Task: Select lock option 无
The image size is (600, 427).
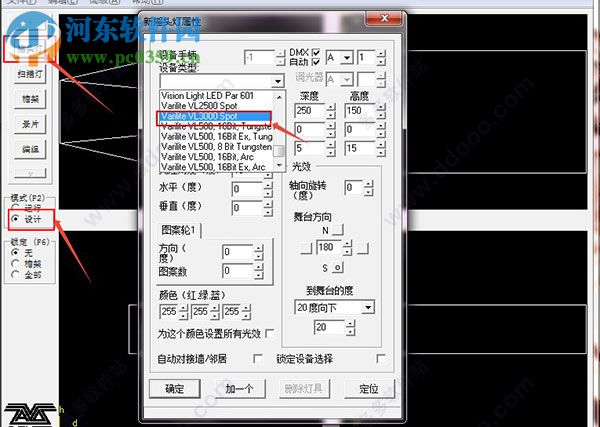Action: pyautogui.click(x=15, y=253)
